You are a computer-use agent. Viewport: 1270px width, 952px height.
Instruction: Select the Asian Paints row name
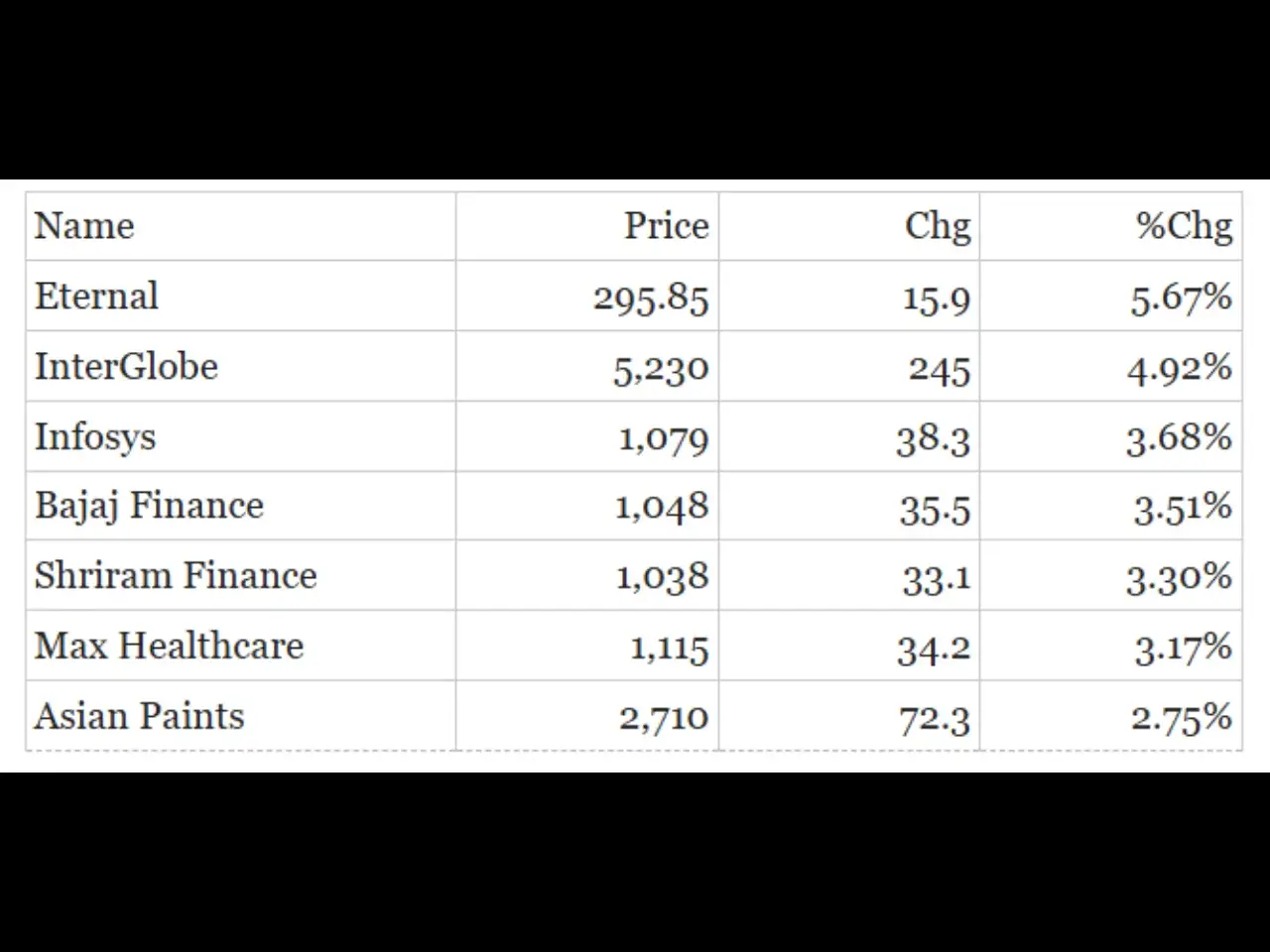click(140, 716)
